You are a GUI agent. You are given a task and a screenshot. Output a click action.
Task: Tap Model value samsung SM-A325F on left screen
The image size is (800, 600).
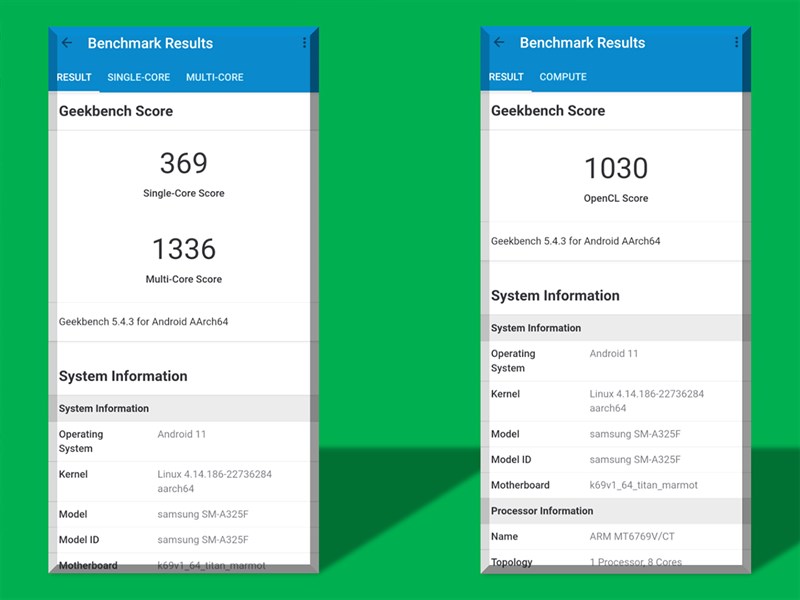click(203, 514)
